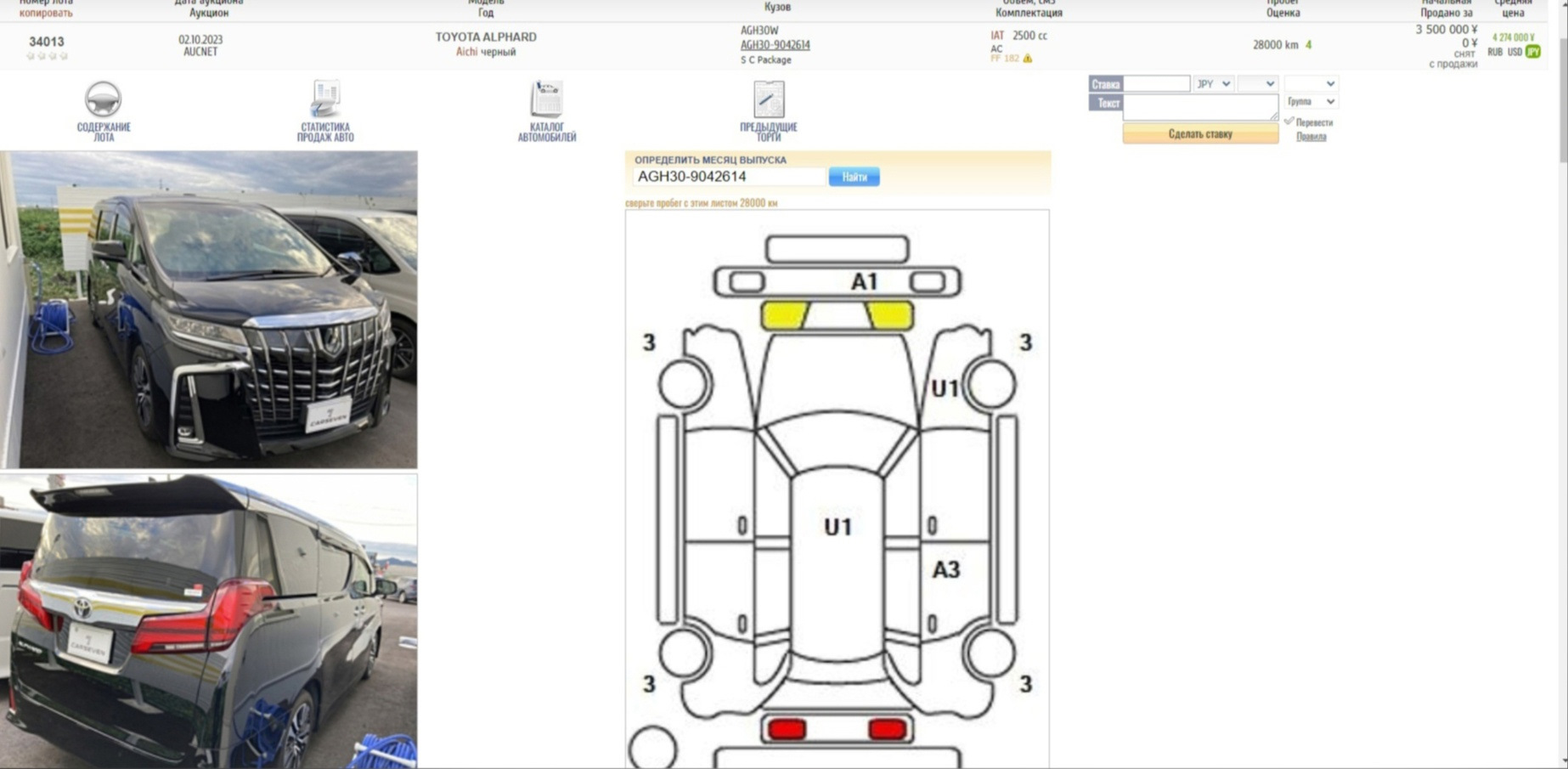Open the Содержание лота steering wheel icon
This screenshot has width=1568, height=769.
[103, 100]
